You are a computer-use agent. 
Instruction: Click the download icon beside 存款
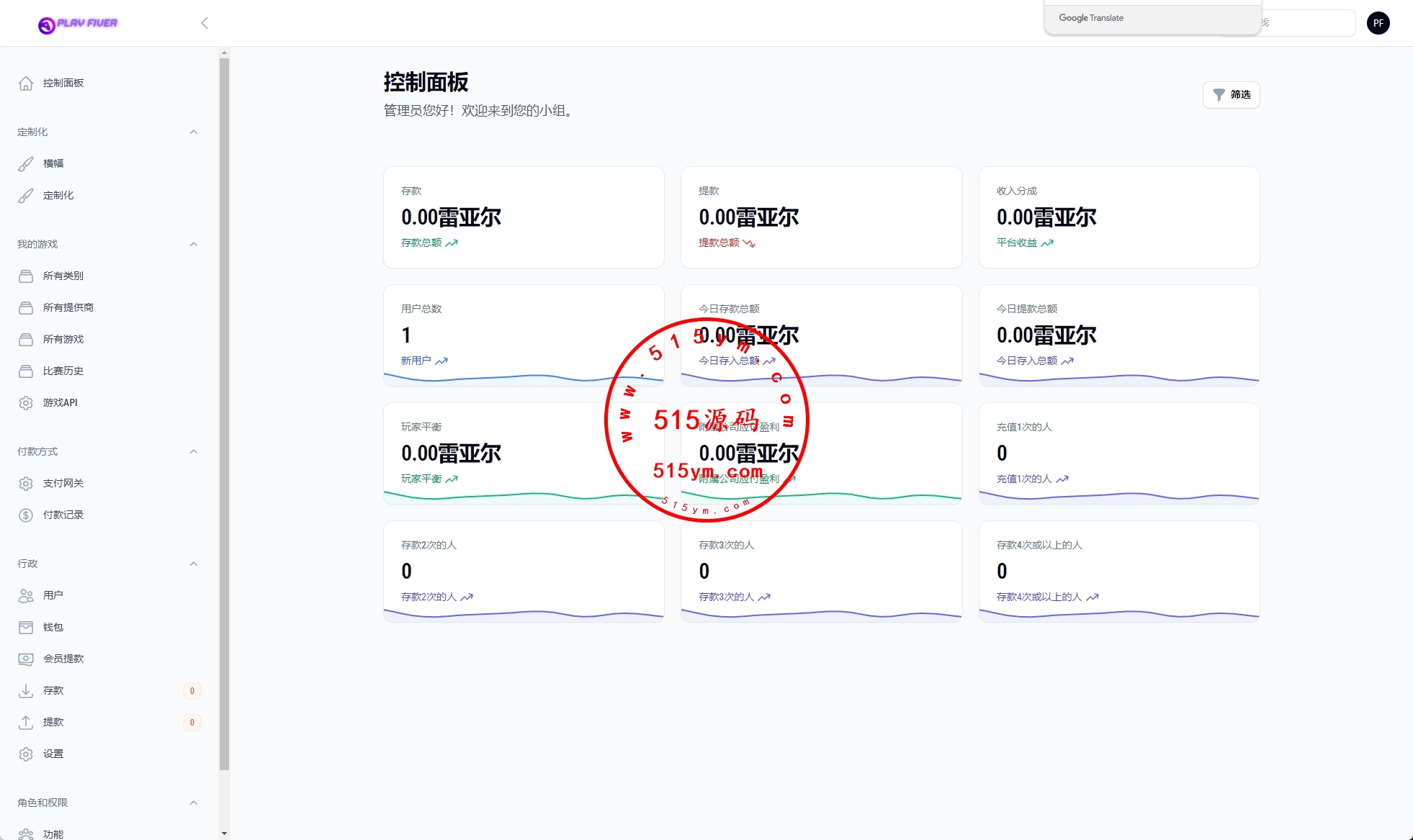tap(26, 691)
